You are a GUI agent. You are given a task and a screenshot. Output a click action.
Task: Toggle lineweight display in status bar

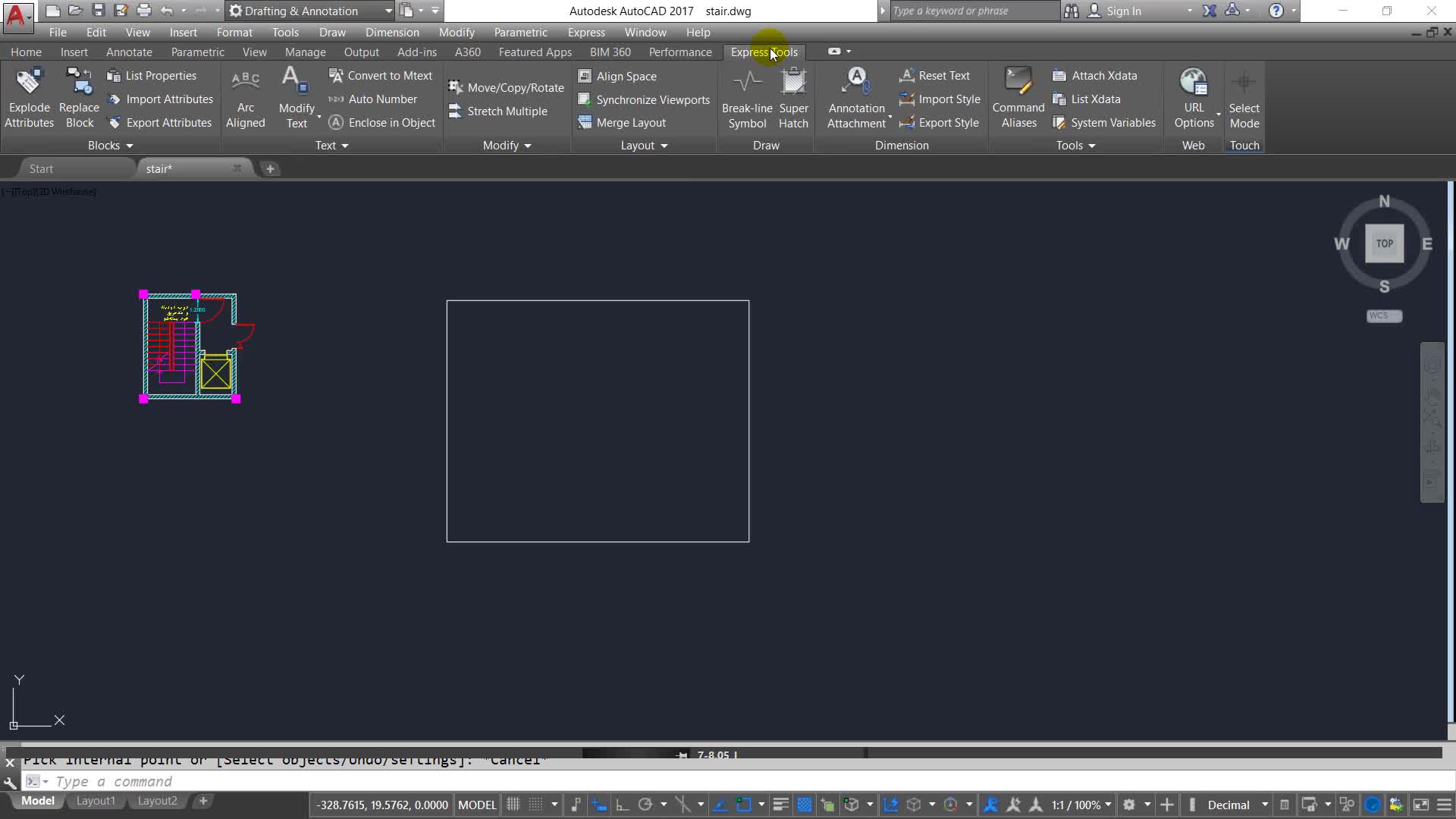(780, 805)
